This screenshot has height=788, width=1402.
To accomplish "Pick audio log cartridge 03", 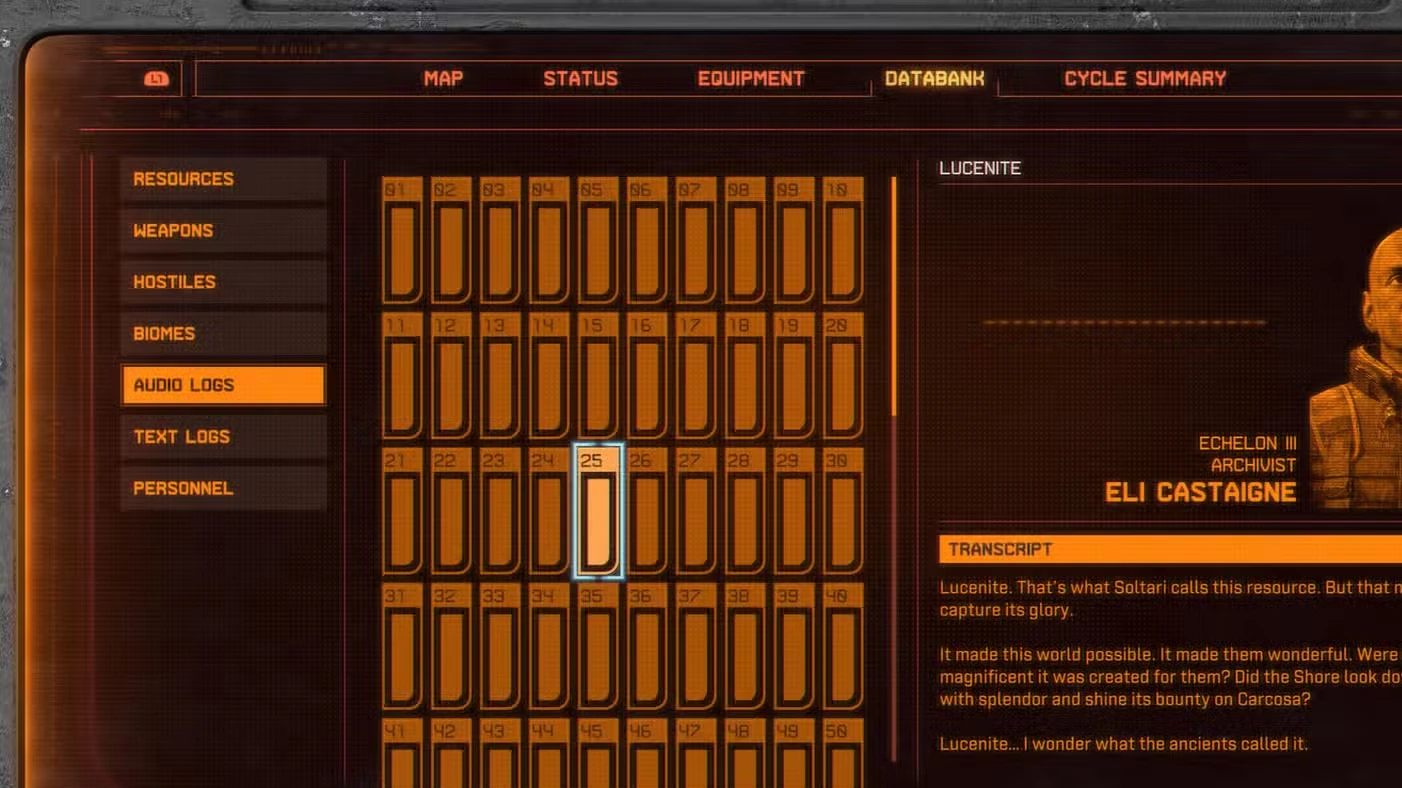I will (500, 241).
